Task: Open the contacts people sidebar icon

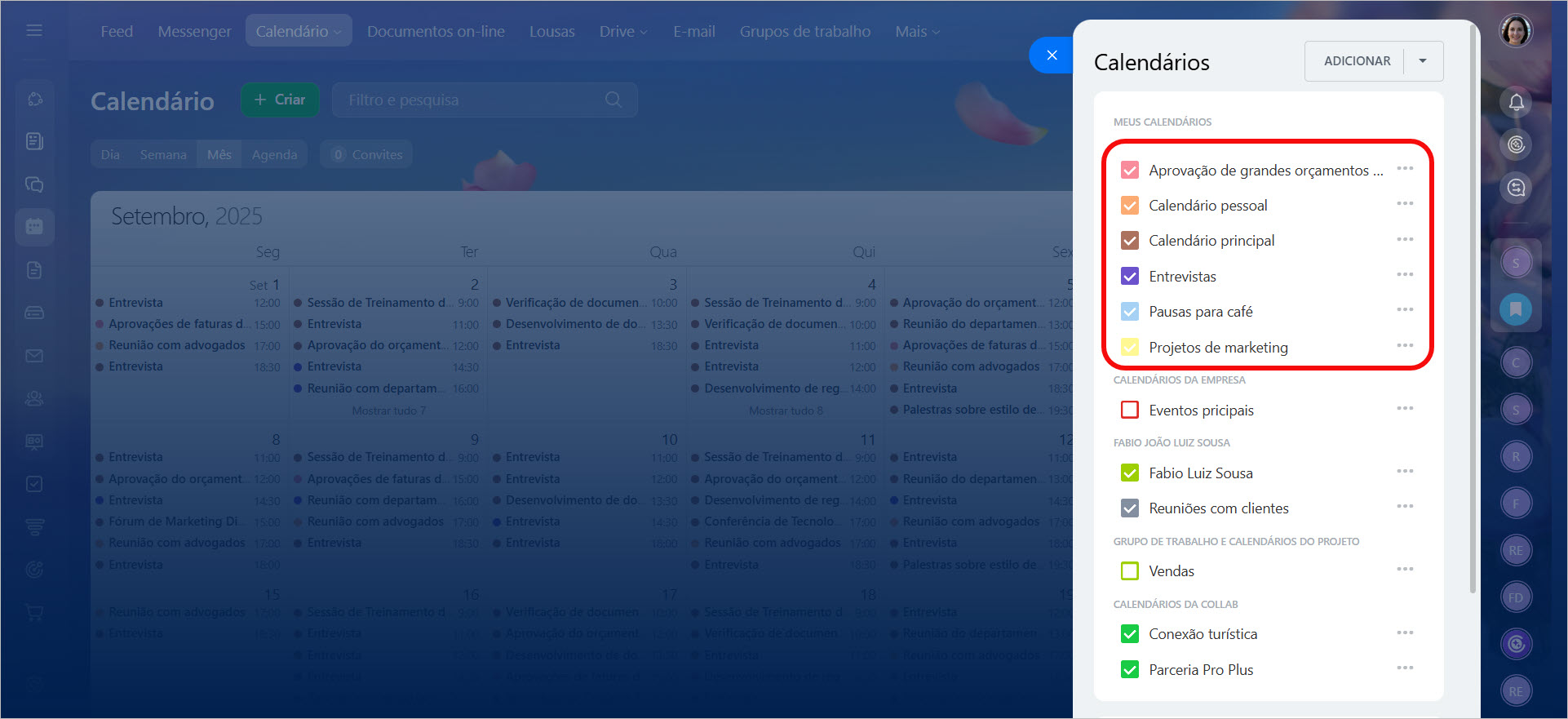Action: (x=34, y=398)
